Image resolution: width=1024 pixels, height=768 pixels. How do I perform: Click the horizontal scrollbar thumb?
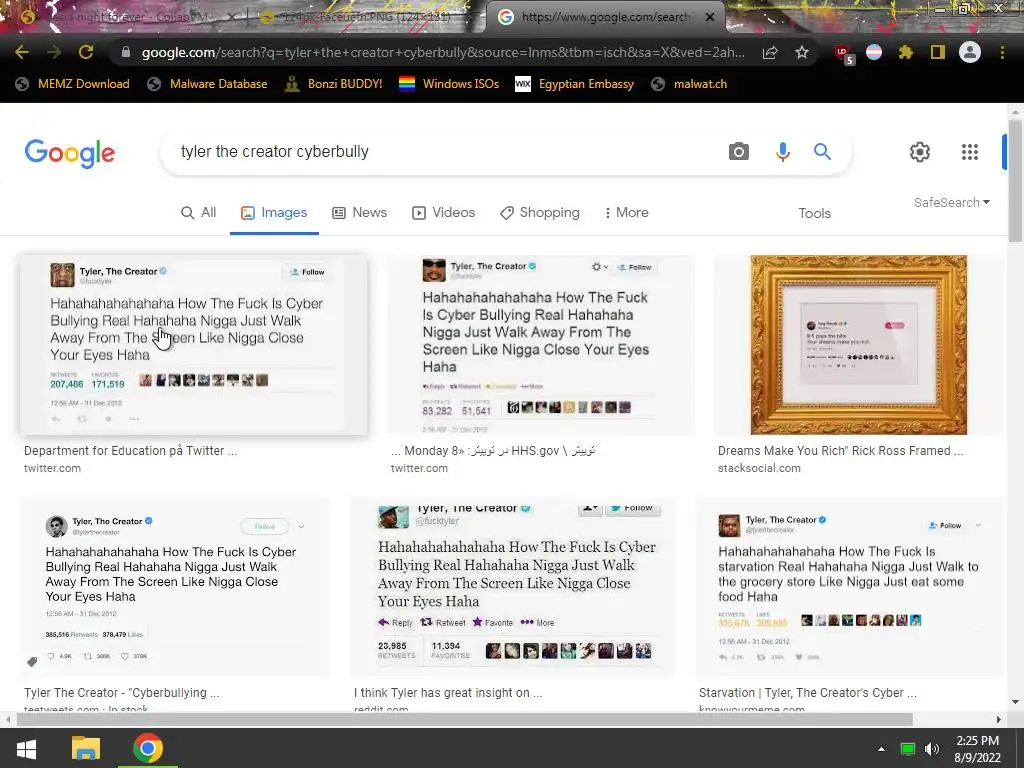click(x=464, y=720)
